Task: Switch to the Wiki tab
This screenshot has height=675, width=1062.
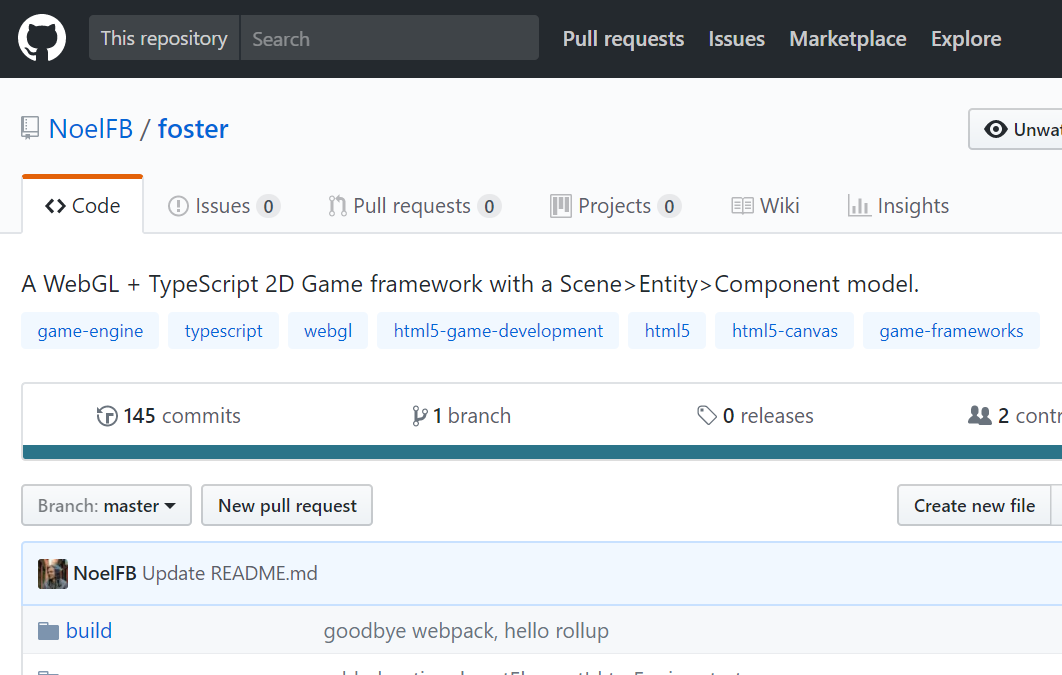Action: (765, 206)
